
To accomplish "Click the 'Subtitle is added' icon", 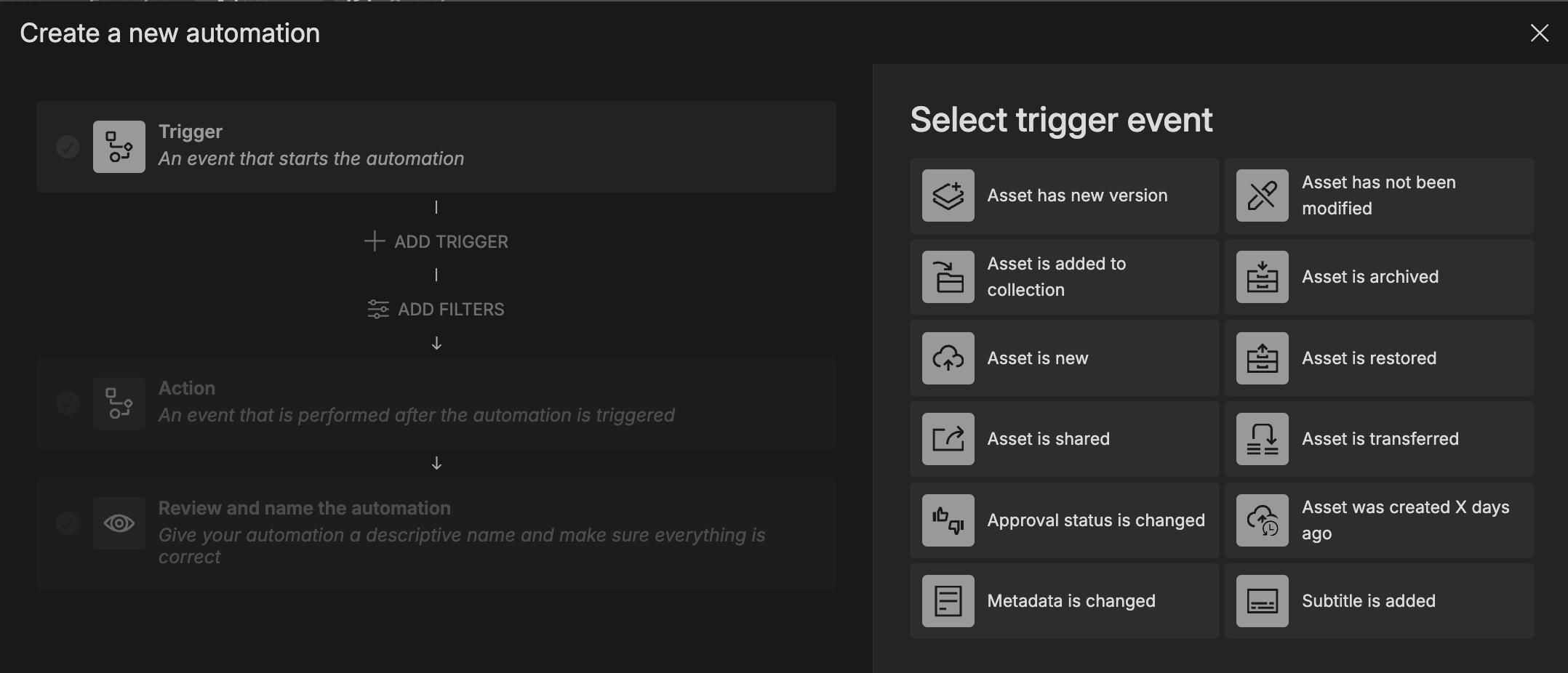I will tap(1262, 601).
